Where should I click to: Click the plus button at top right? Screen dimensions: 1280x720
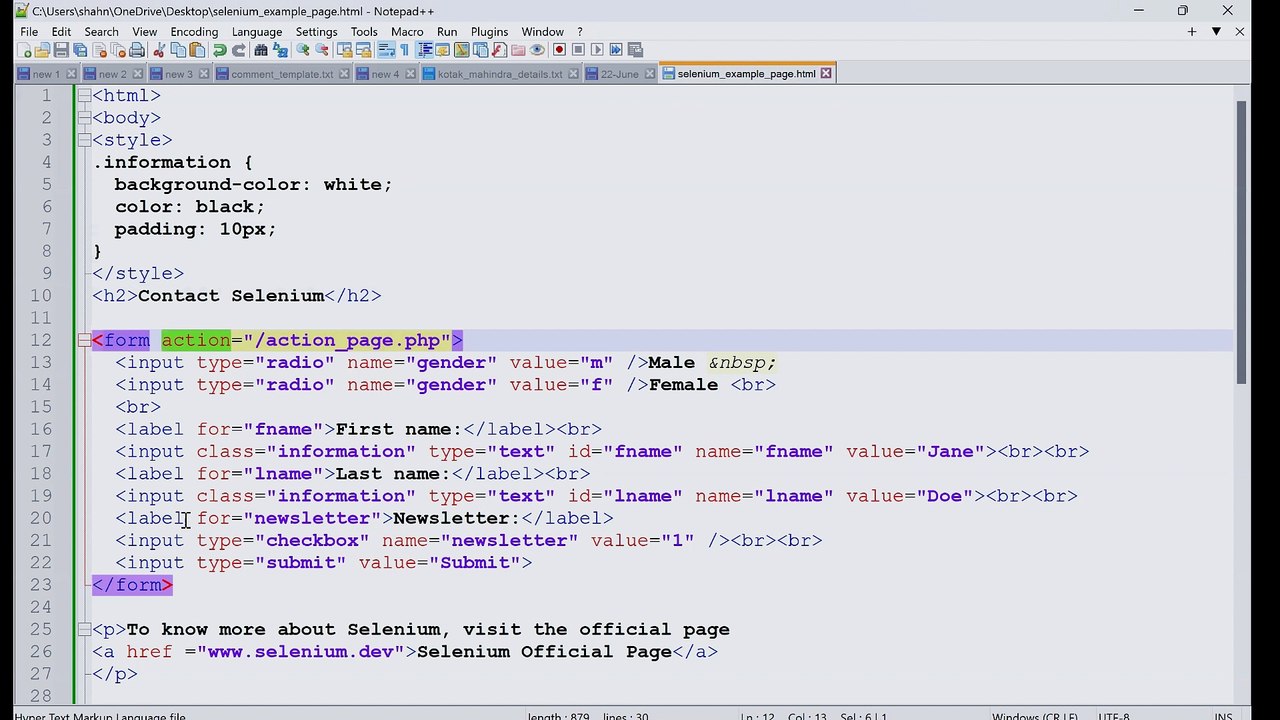[x=1192, y=32]
